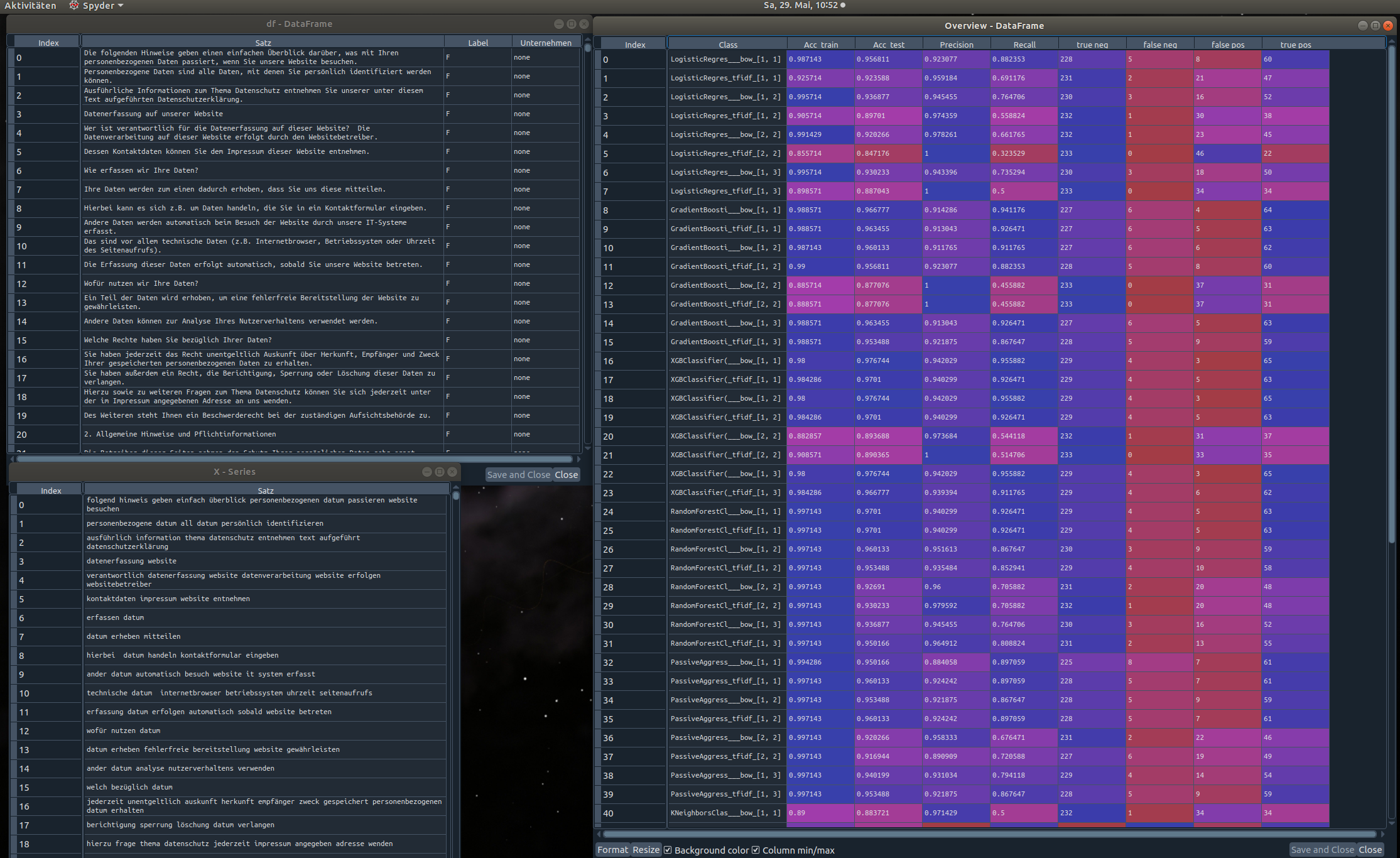Screen dimensions: 1400x858
Task: Click the Recall column header
Action: (x=1024, y=45)
